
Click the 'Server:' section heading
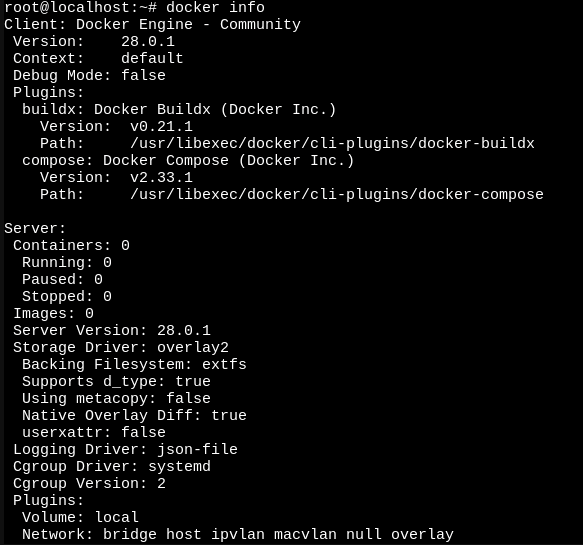[35, 228]
